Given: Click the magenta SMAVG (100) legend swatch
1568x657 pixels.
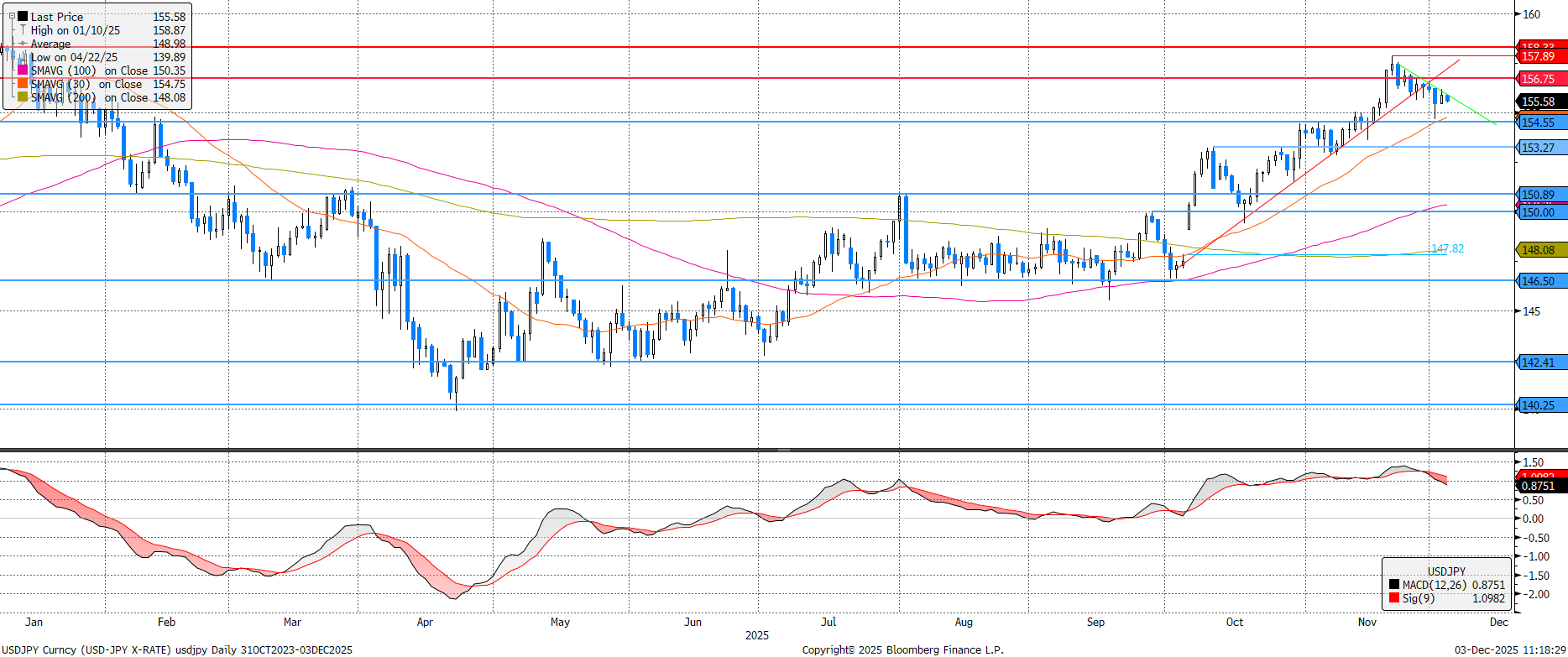Looking at the screenshot, I should pyautogui.click(x=23, y=70).
